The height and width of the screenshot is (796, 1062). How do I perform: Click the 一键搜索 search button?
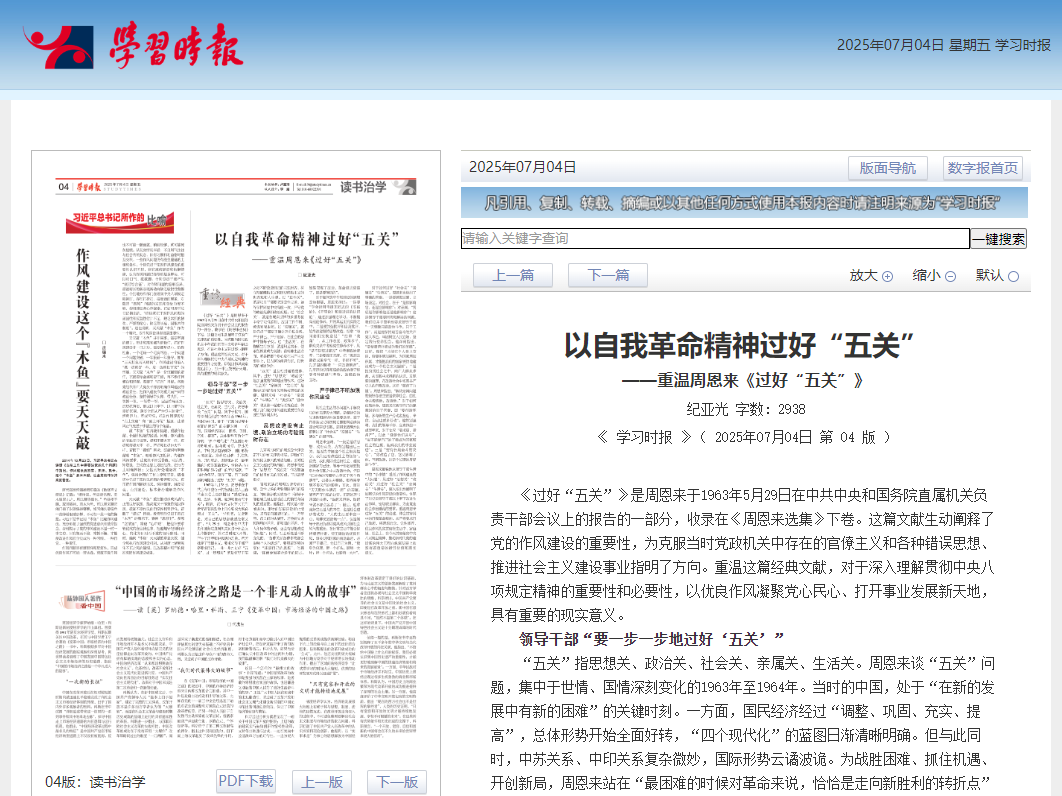coord(998,238)
